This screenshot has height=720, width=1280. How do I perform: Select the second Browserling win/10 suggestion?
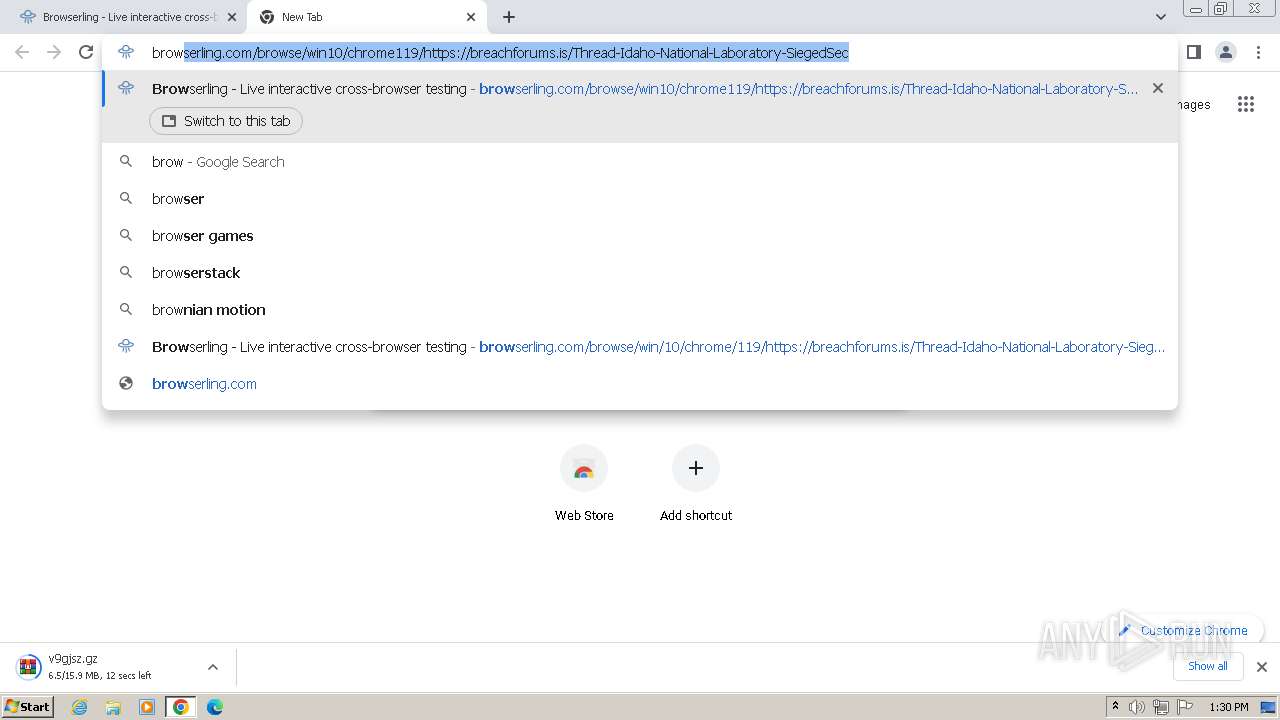click(640, 347)
